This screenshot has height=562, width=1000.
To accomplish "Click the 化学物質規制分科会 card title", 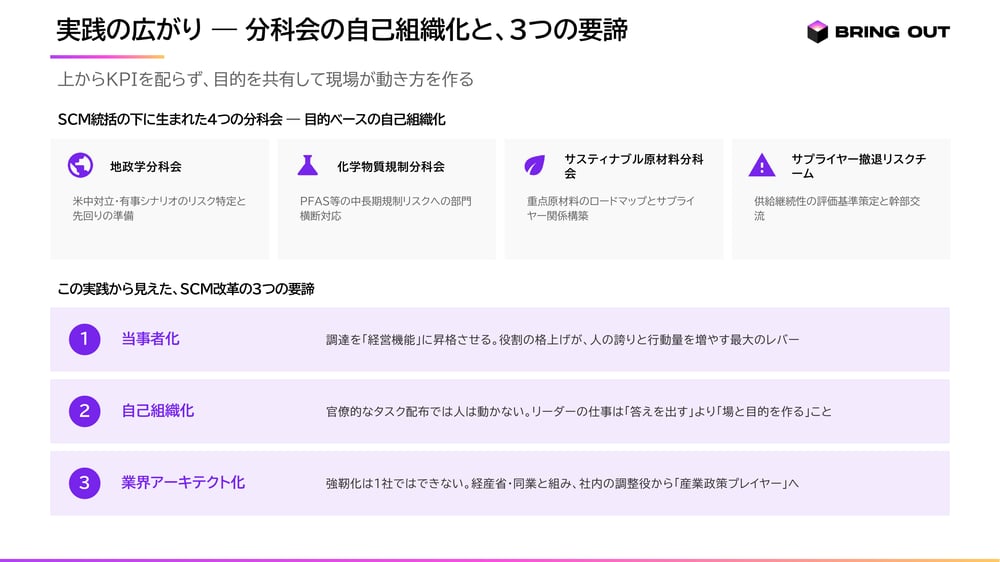I will 390,166.
